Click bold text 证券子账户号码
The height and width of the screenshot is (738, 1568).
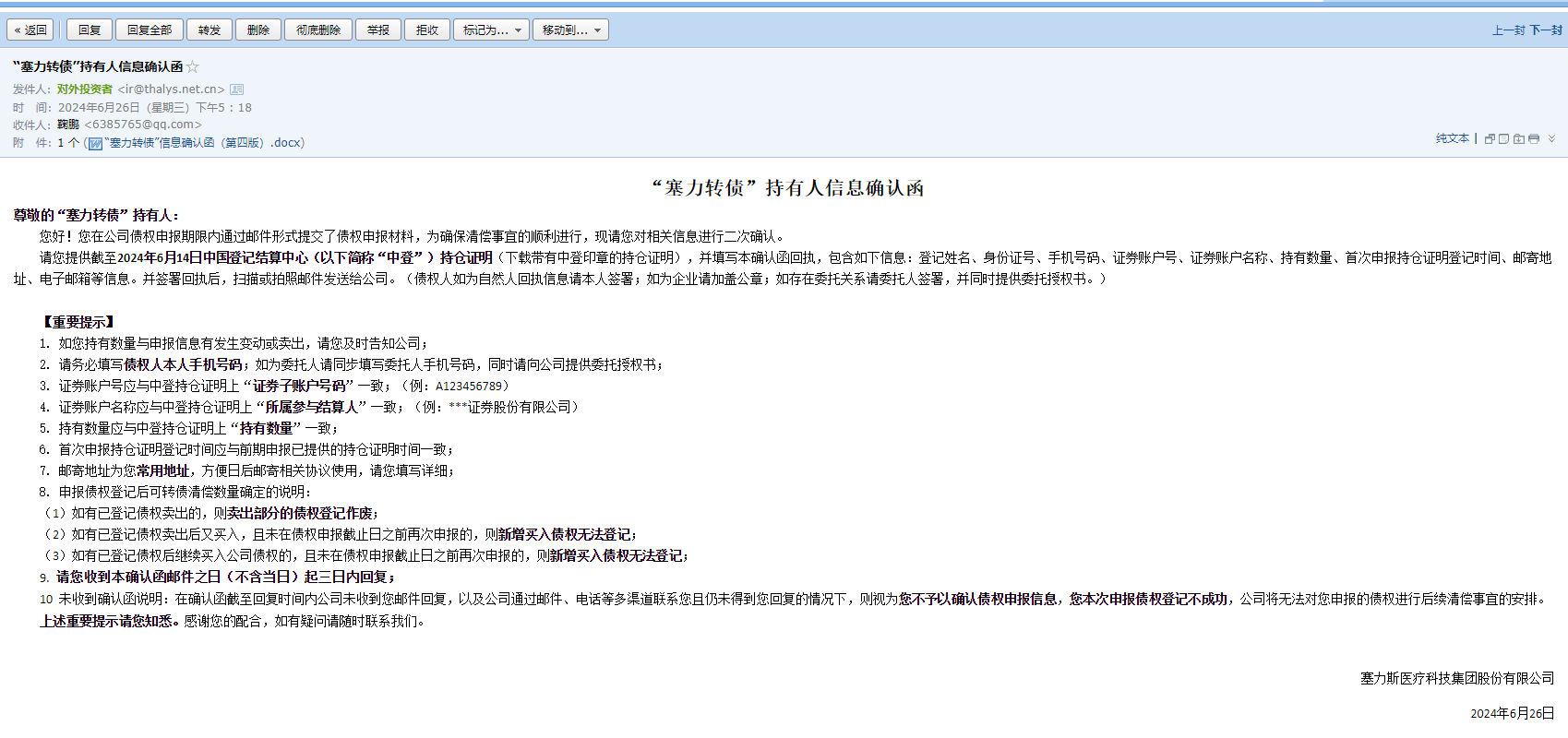tap(299, 386)
